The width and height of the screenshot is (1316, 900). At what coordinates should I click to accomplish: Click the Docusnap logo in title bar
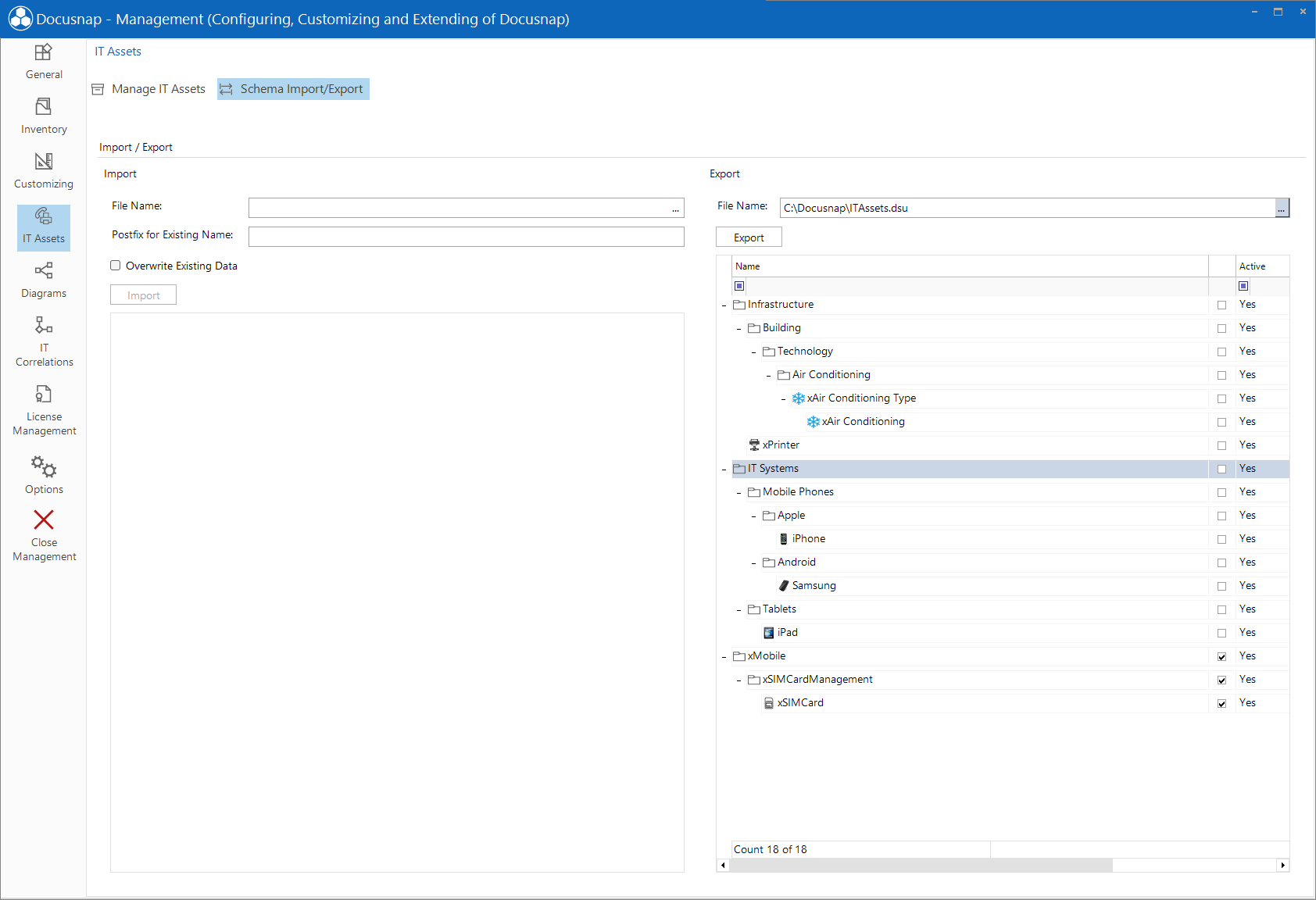(20, 19)
